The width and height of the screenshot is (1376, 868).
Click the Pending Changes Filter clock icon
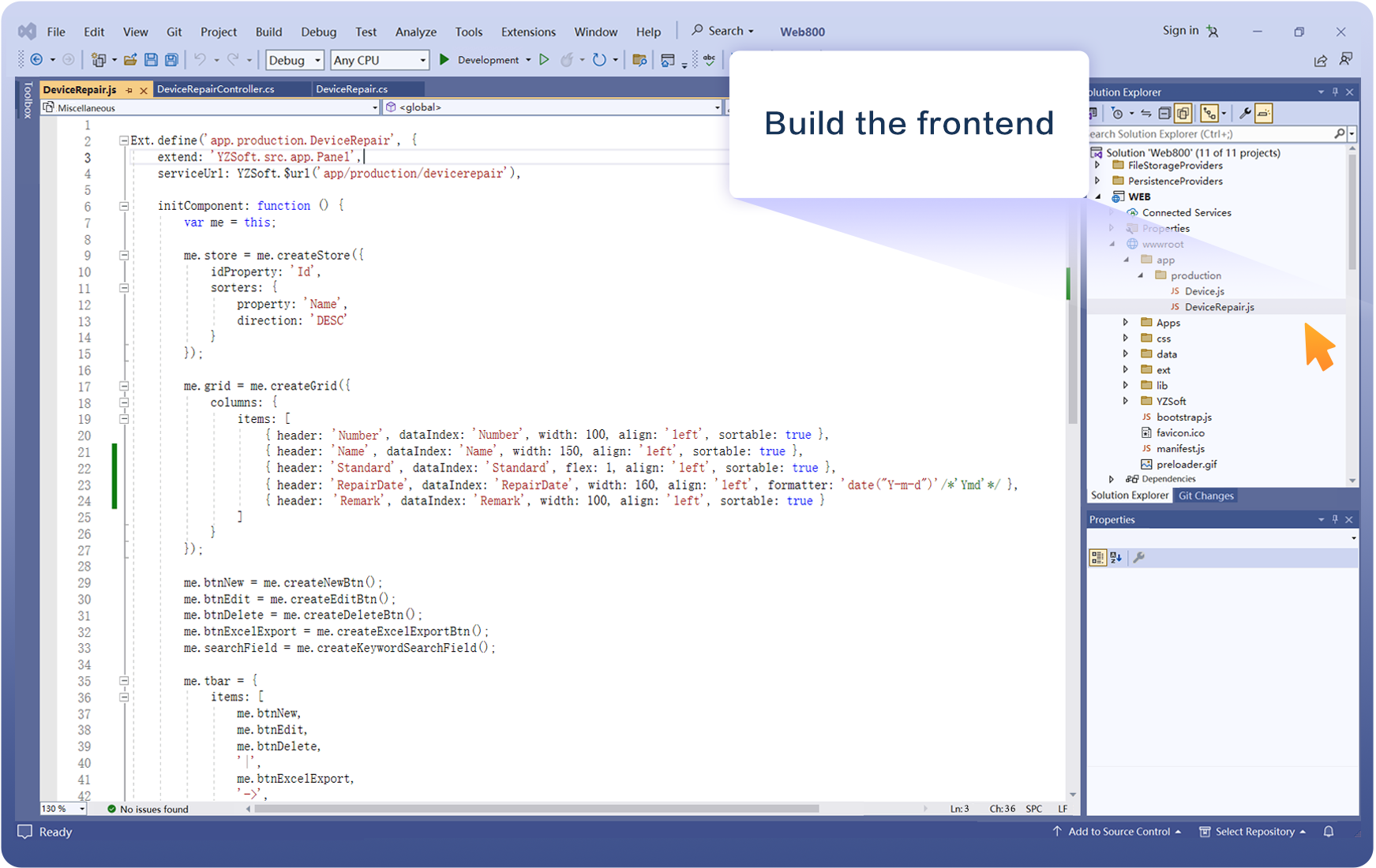click(1116, 114)
